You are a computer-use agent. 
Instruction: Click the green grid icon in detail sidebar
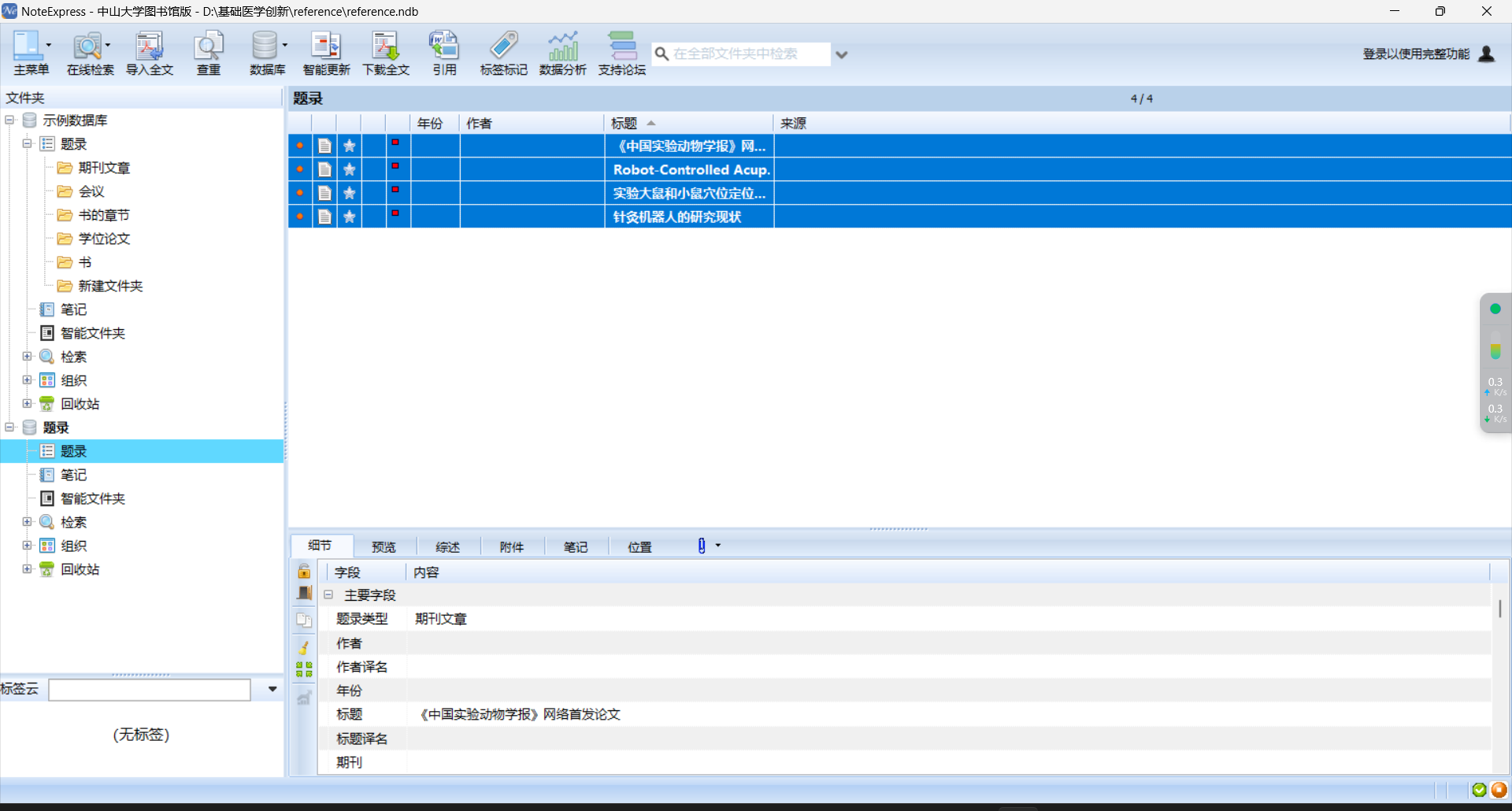pos(304,669)
